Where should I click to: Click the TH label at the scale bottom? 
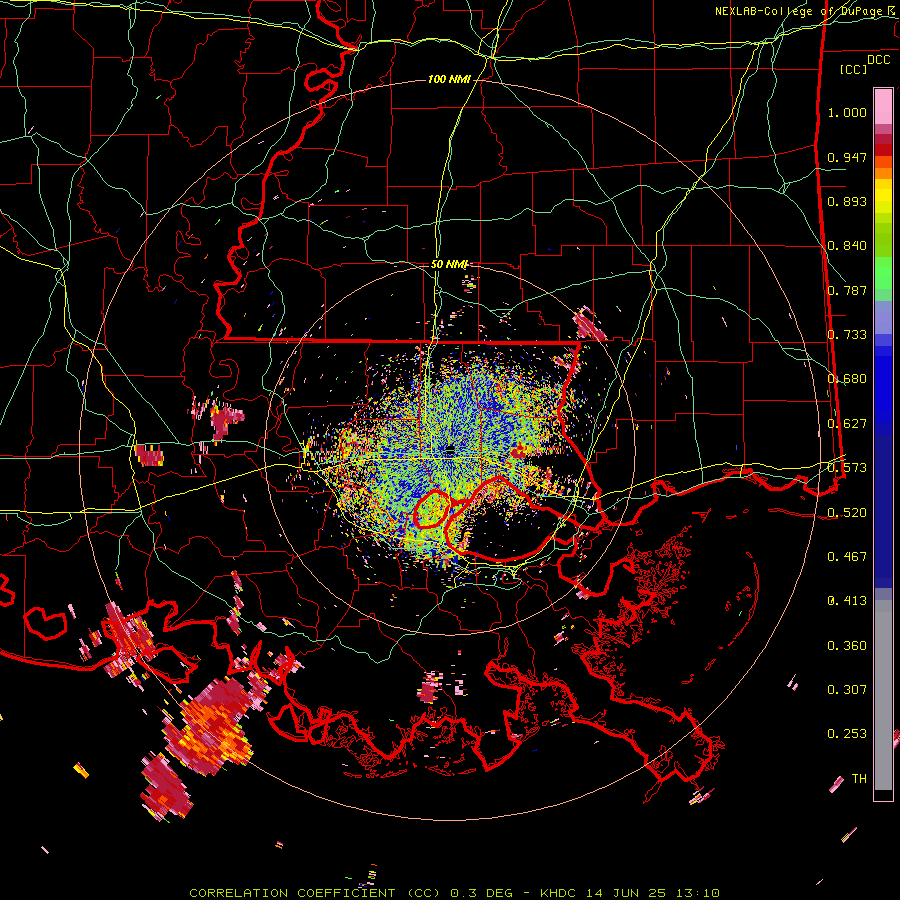[x=859, y=778]
